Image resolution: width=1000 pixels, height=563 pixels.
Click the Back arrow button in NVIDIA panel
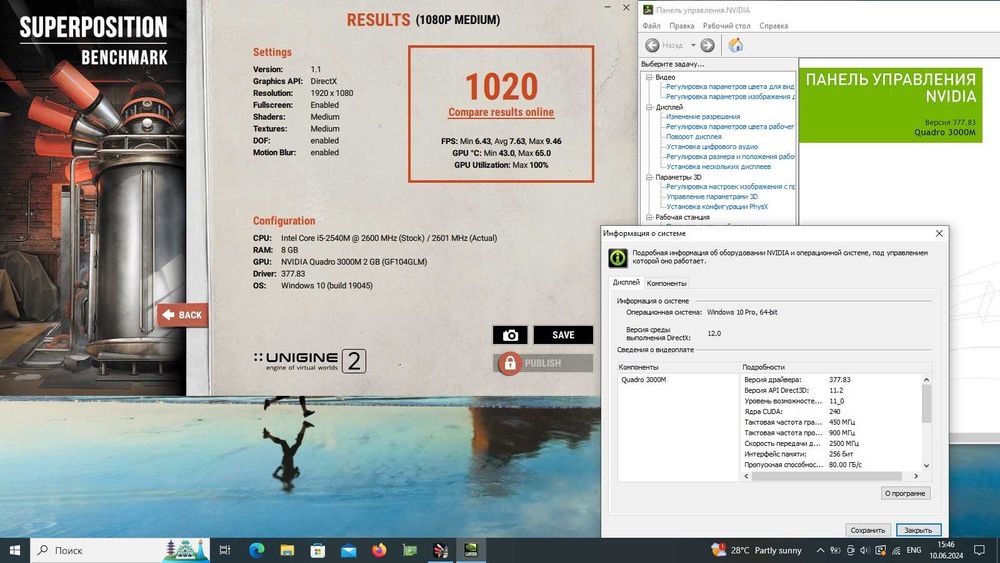tap(652, 45)
